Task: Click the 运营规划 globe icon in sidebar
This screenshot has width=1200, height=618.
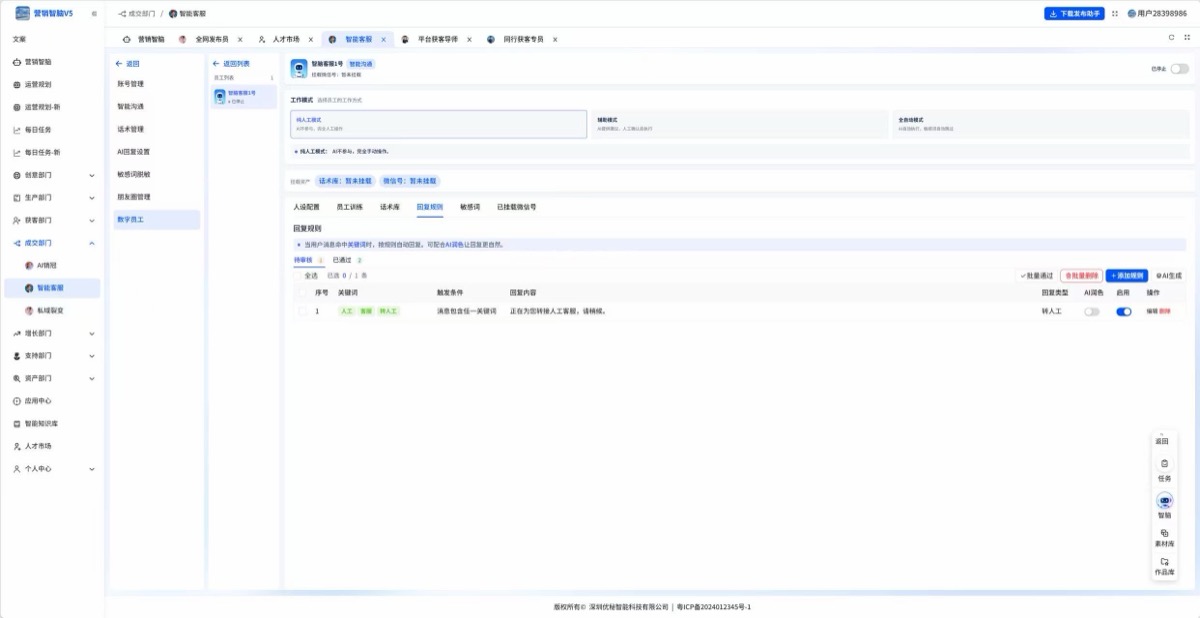Action: (x=16, y=85)
